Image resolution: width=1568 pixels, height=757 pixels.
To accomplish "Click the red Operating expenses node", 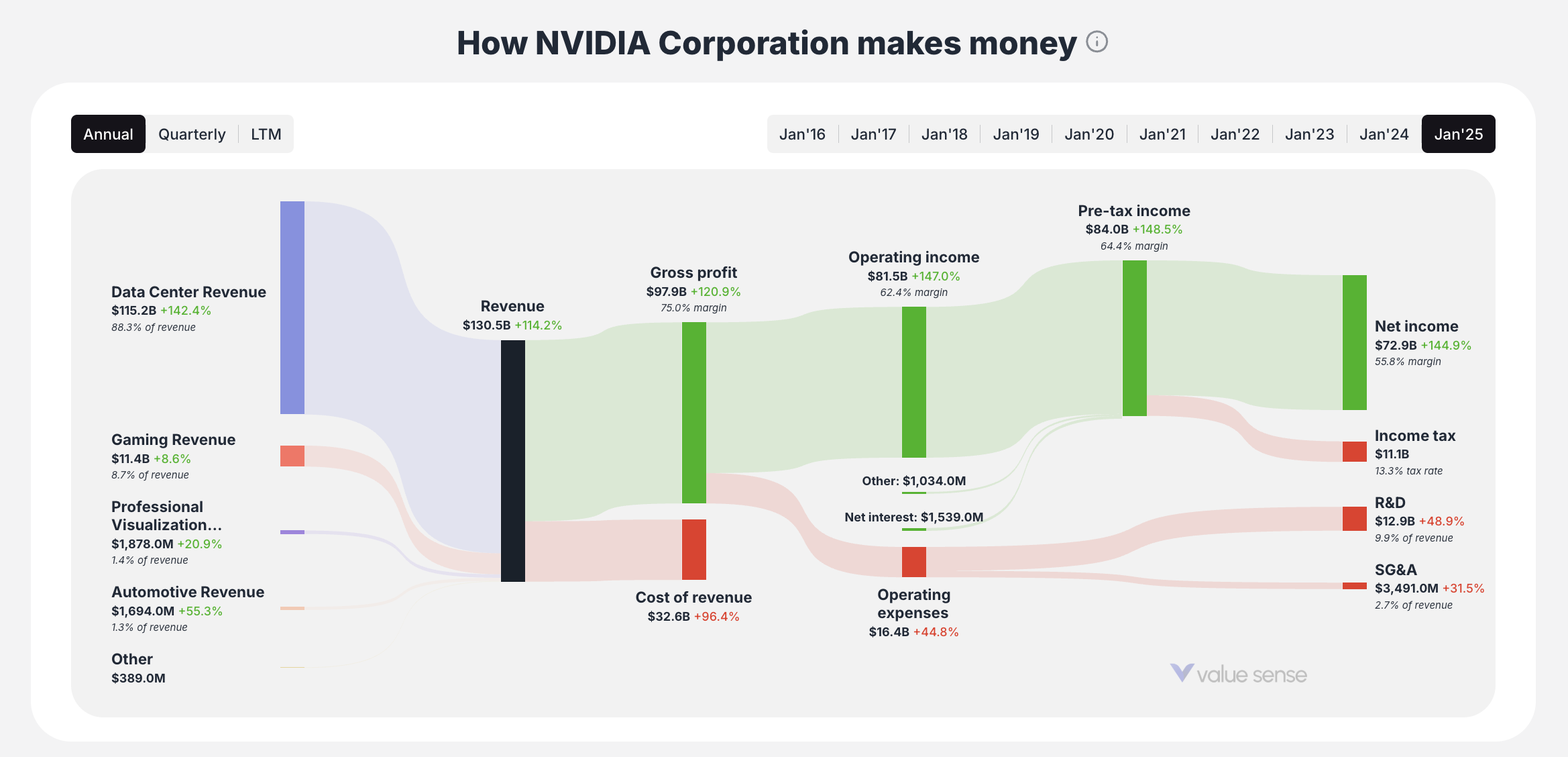I will point(913,560).
